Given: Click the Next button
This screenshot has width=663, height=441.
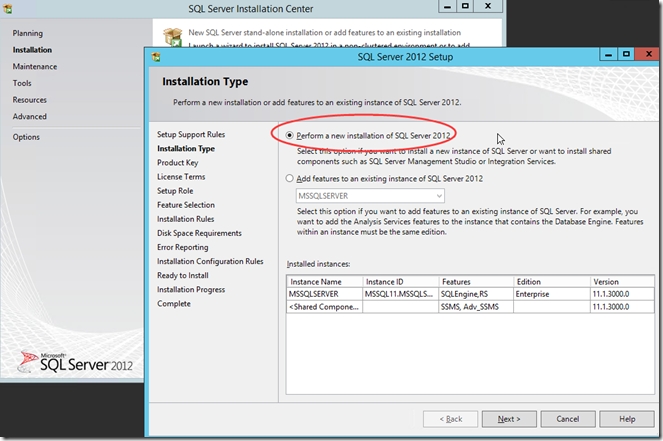Looking at the screenshot, I should [509, 419].
